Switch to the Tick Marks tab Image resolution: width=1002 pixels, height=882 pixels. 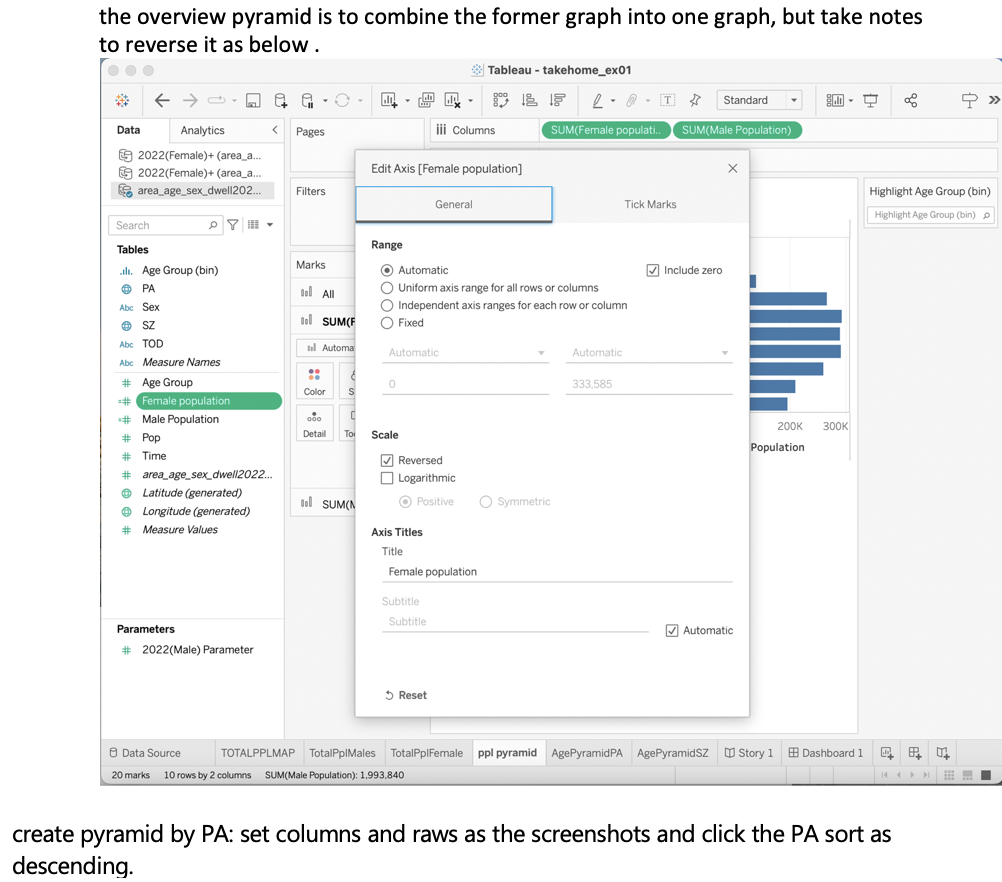point(650,204)
